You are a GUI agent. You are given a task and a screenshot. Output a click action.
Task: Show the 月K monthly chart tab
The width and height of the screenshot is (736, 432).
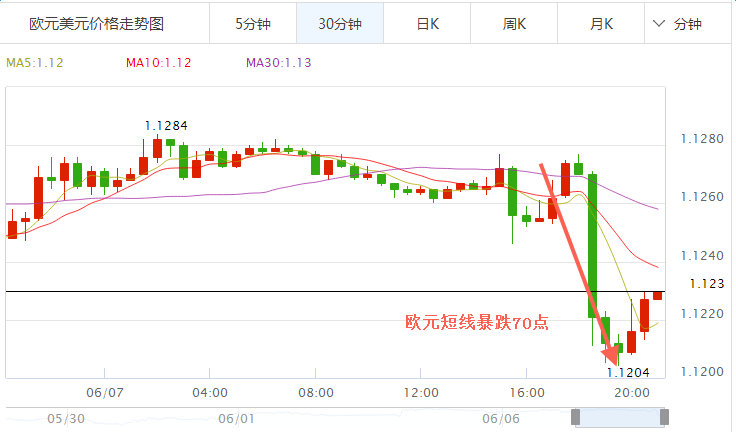point(602,23)
